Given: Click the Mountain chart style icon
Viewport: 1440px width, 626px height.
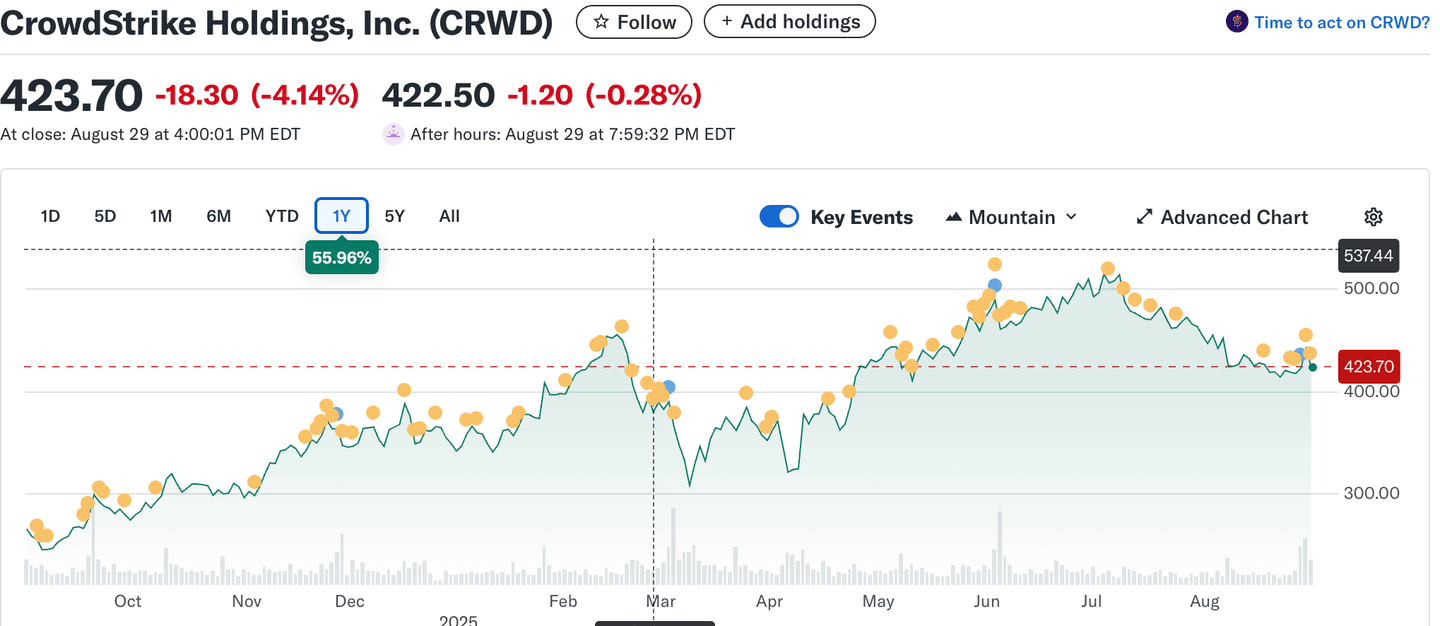Looking at the screenshot, I should coord(955,216).
